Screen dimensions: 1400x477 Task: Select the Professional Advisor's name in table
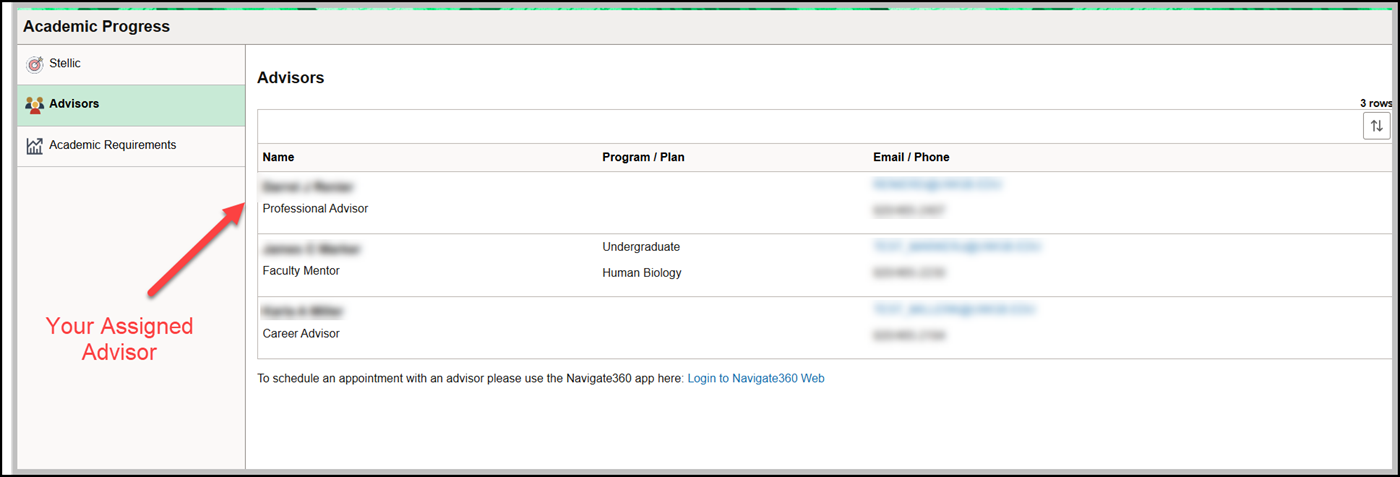308,187
